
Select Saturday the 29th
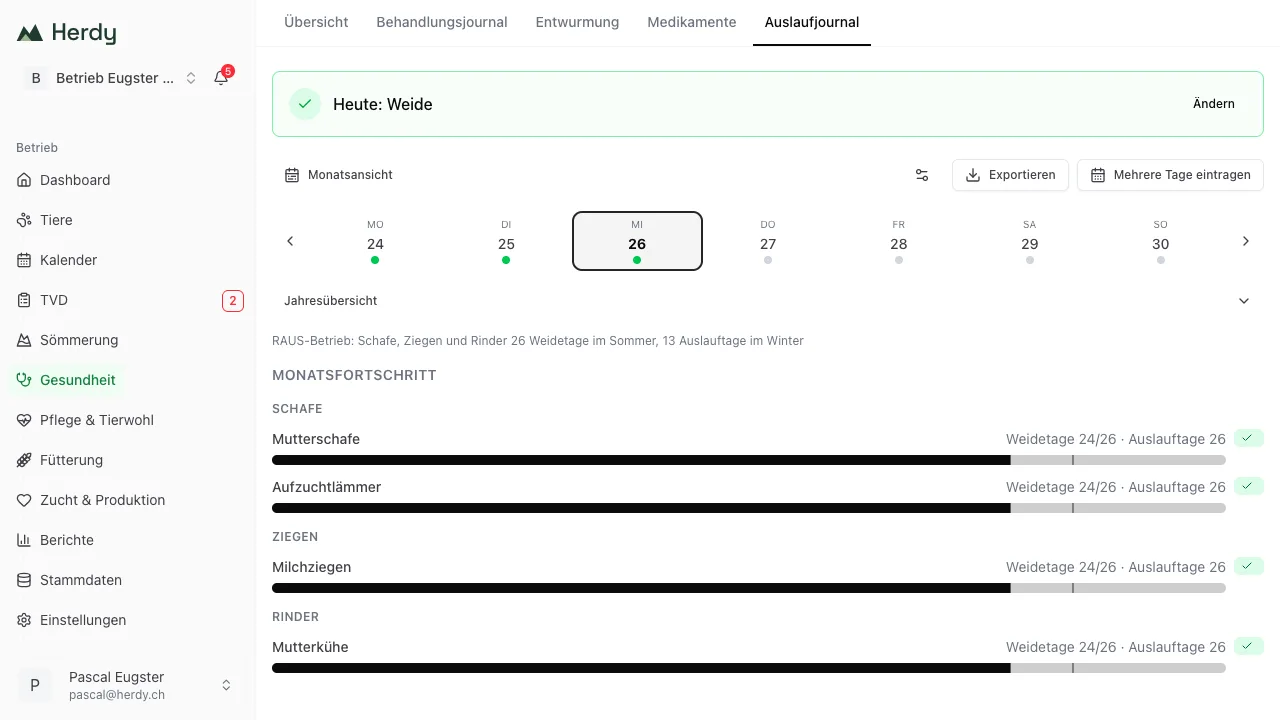click(x=1030, y=241)
